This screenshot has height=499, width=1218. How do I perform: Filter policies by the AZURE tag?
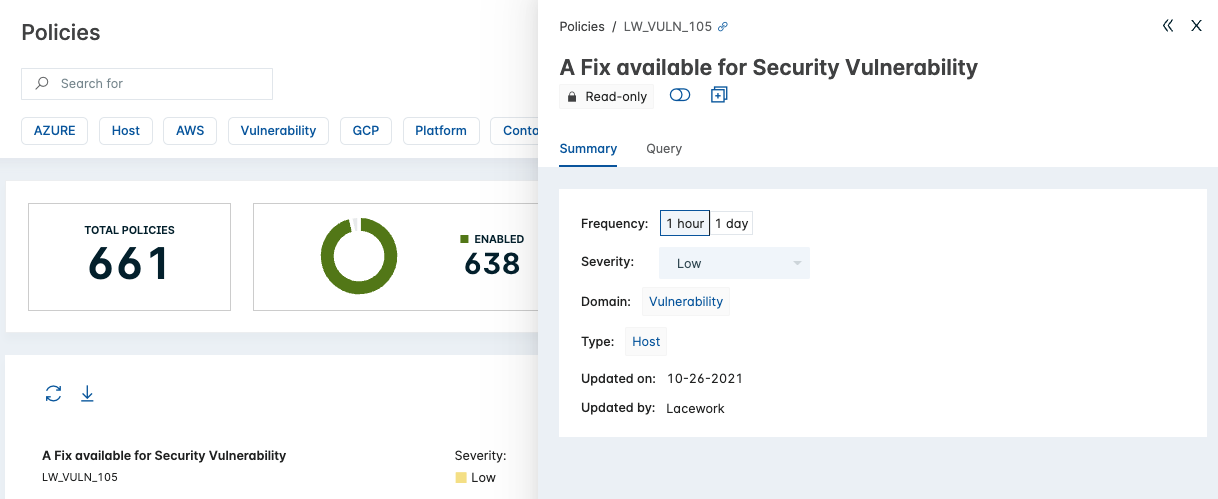[x=55, y=130]
